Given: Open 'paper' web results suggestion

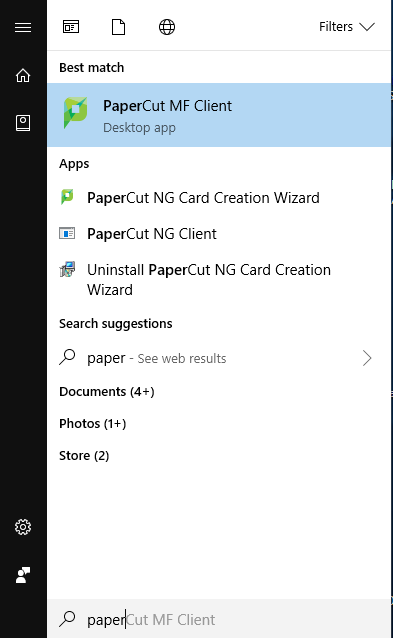Looking at the screenshot, I should pos(219,358).
